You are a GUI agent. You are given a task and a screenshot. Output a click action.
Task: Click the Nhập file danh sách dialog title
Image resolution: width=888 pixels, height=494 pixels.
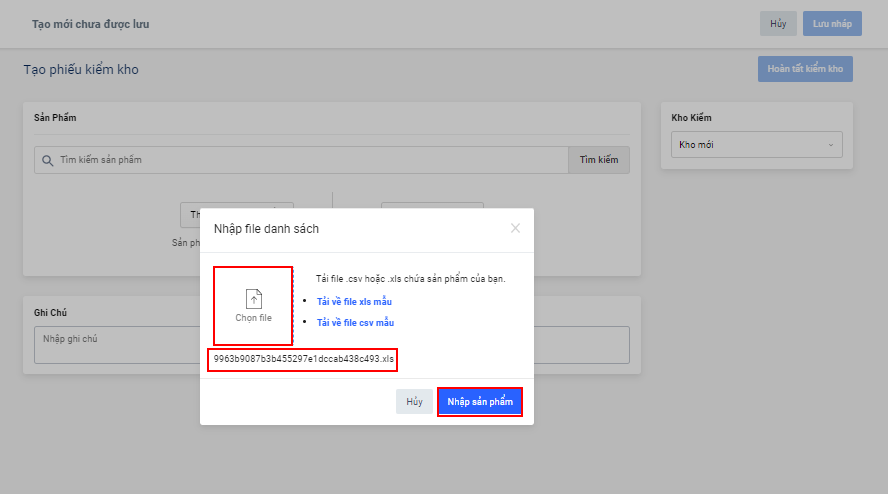(266, 229)
